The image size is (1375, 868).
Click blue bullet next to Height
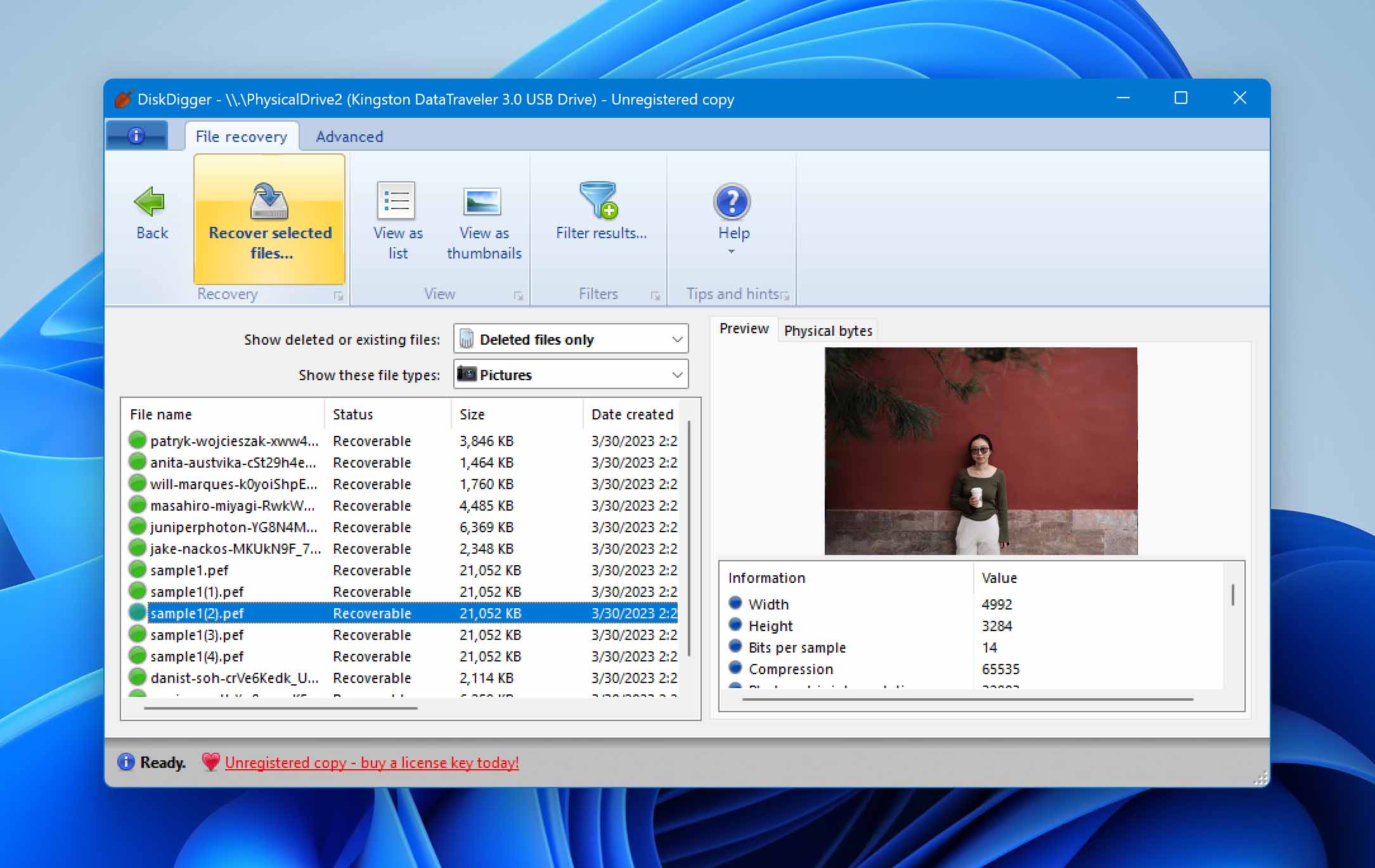[x=735, y=624]
